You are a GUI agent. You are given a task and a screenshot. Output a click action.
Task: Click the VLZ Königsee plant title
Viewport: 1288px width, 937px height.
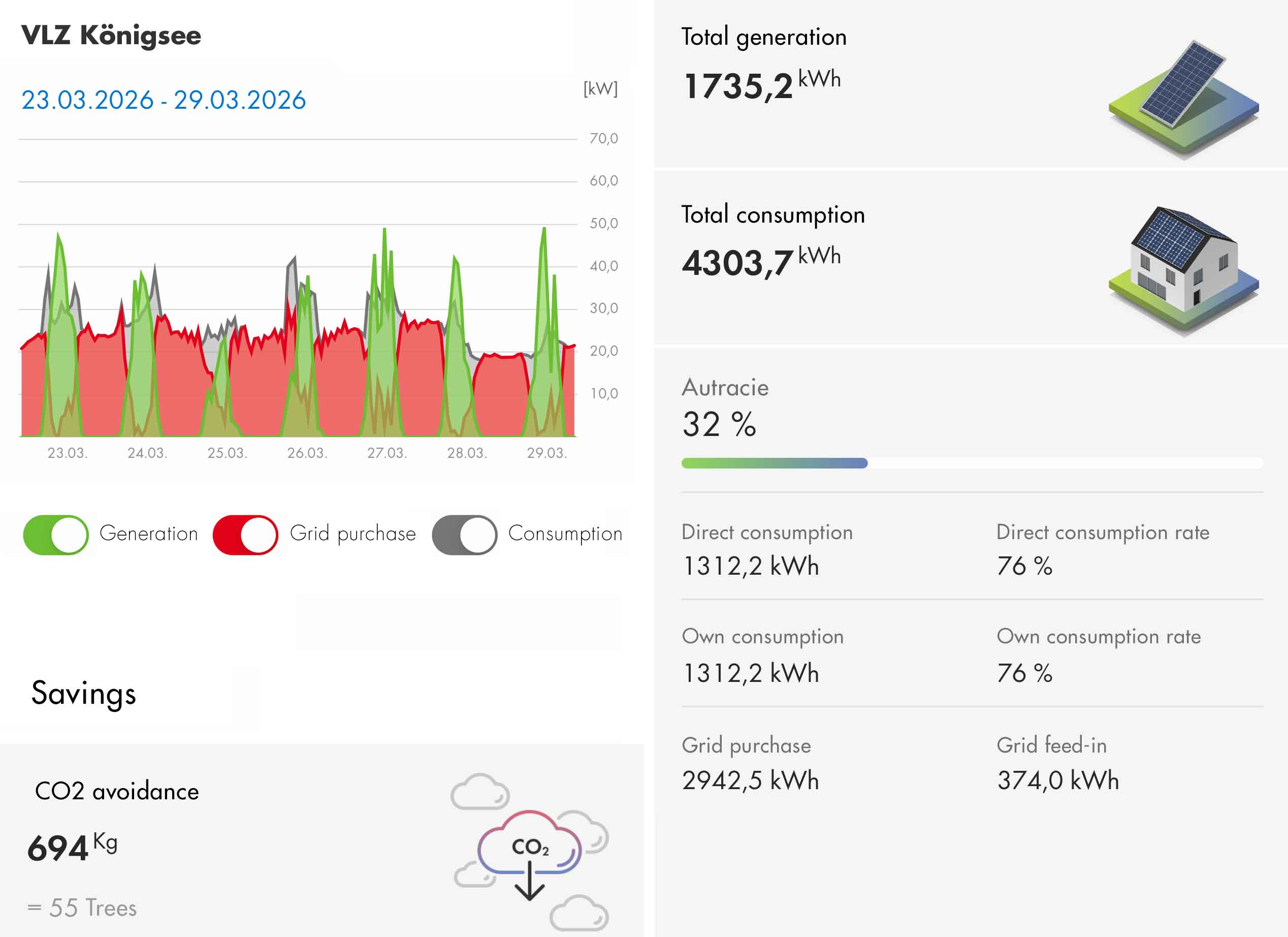click(x=111, y=35)
